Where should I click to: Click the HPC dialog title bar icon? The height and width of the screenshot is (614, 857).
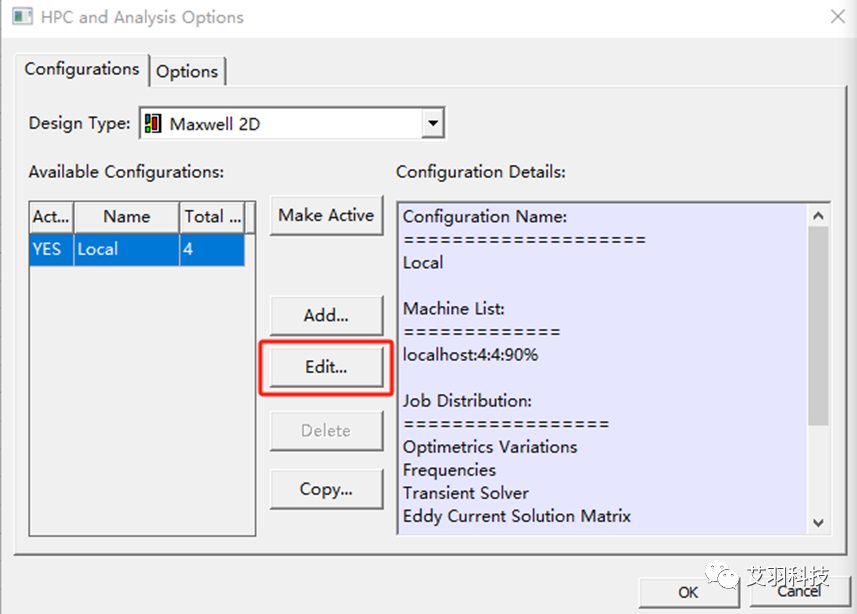[x=22, y=16]
